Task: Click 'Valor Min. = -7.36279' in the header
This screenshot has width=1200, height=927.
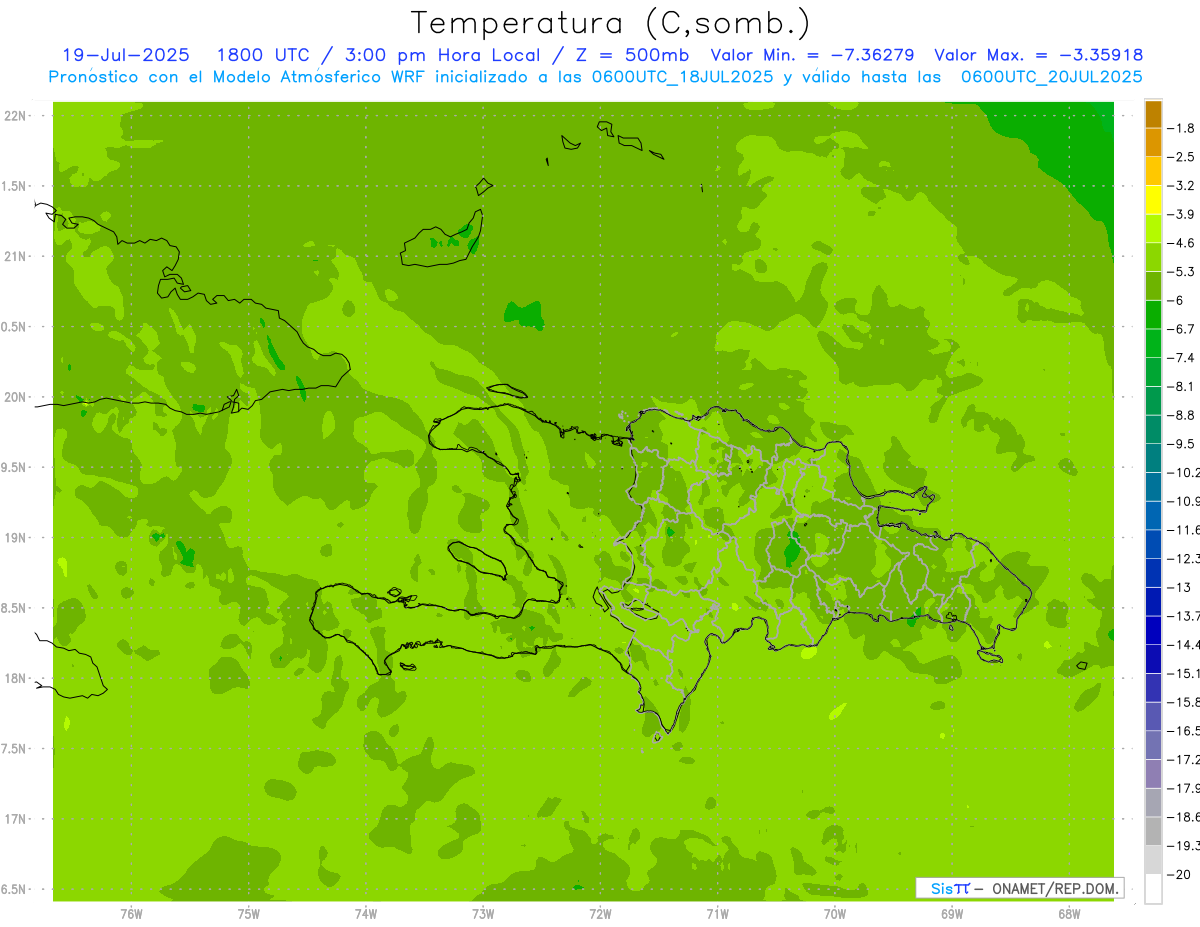Action: click(813, 55)
